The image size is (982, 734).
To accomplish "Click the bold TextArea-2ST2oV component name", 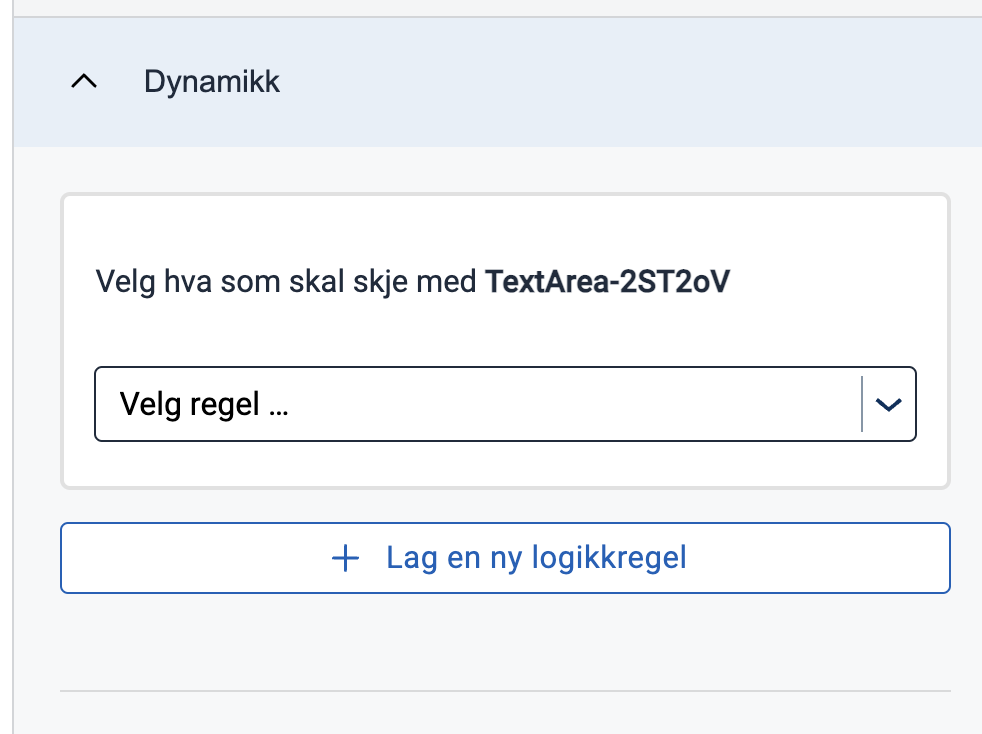I will click(607, 281).
